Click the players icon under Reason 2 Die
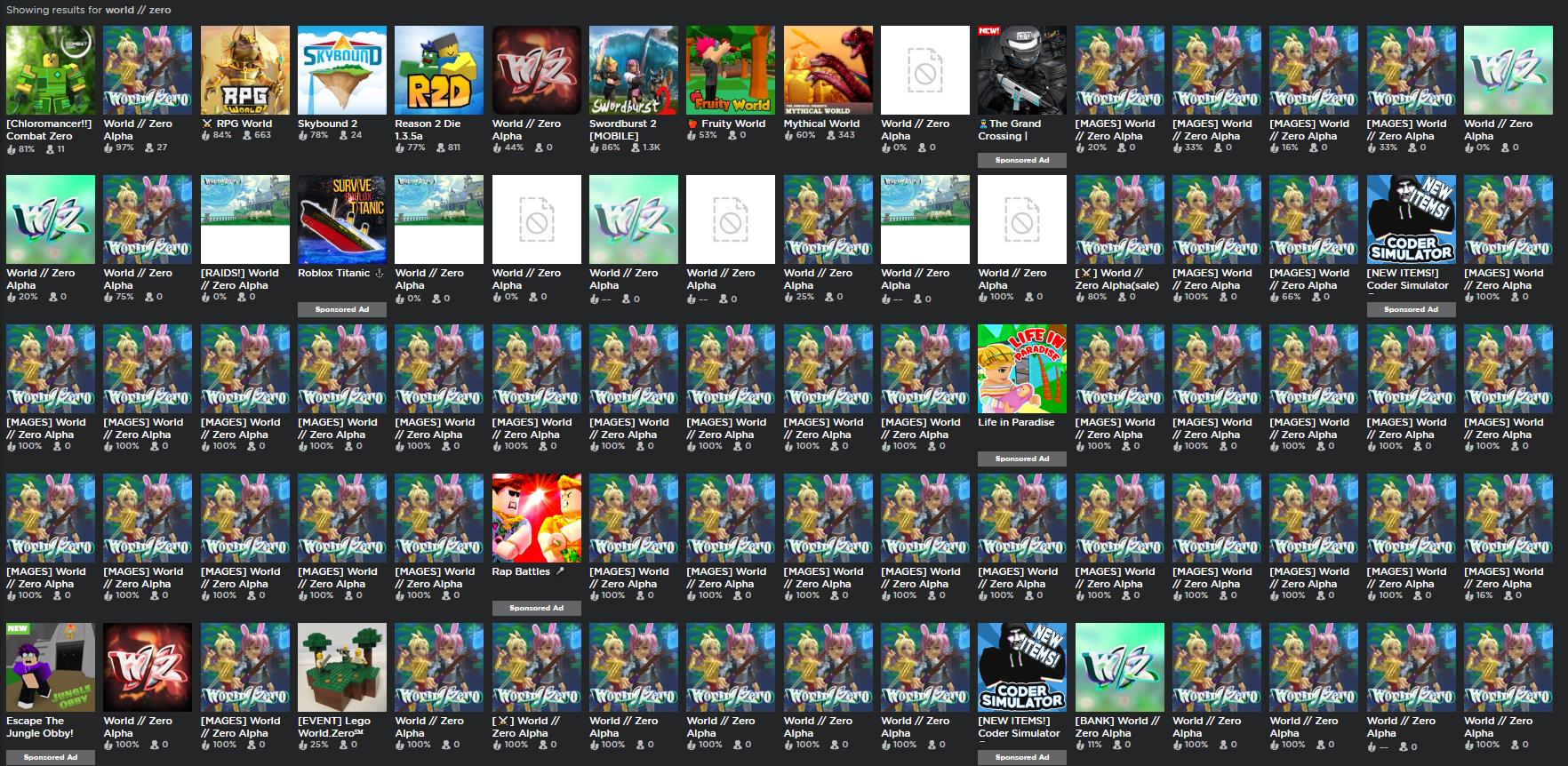 441,148
